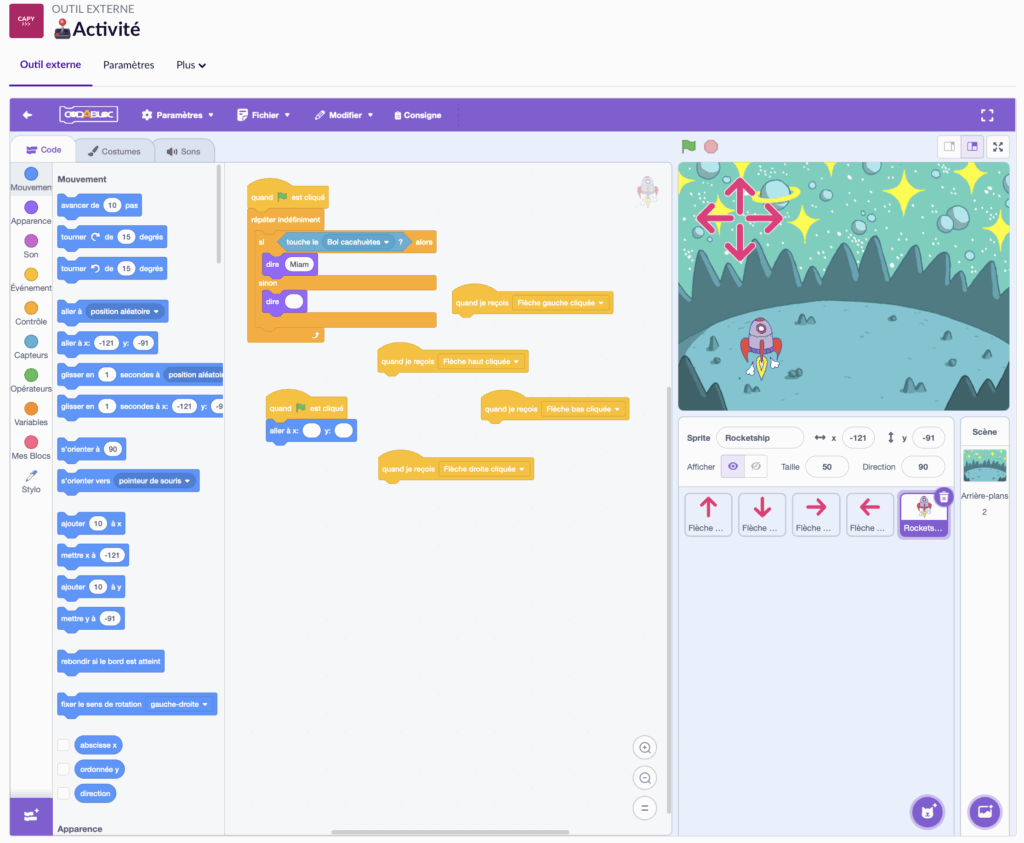
Task: Reset workspace zoom to default
Action: 645,808
